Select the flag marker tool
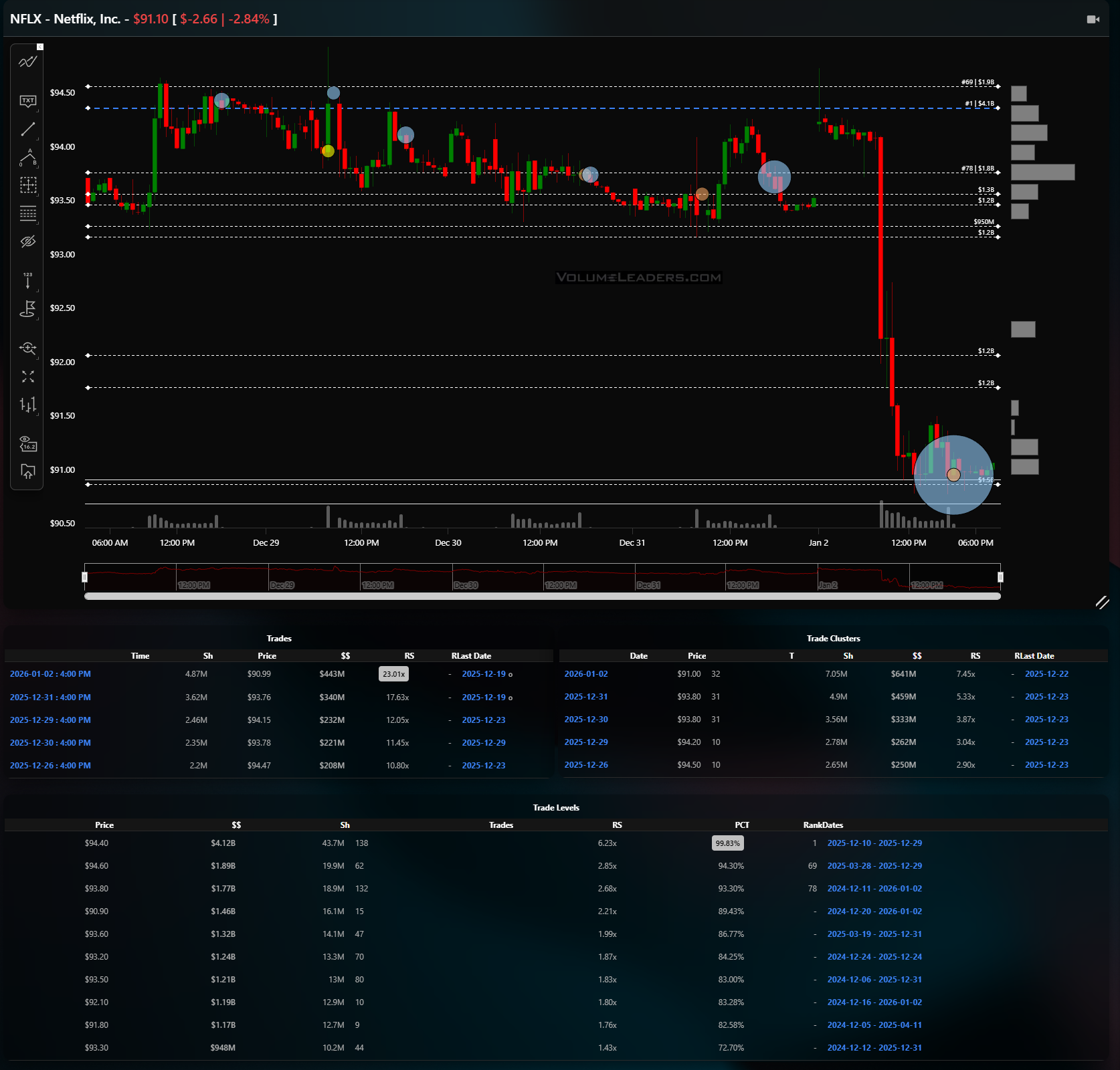Viewport: 1120px width, 1070px height. (x=27, y=309)
